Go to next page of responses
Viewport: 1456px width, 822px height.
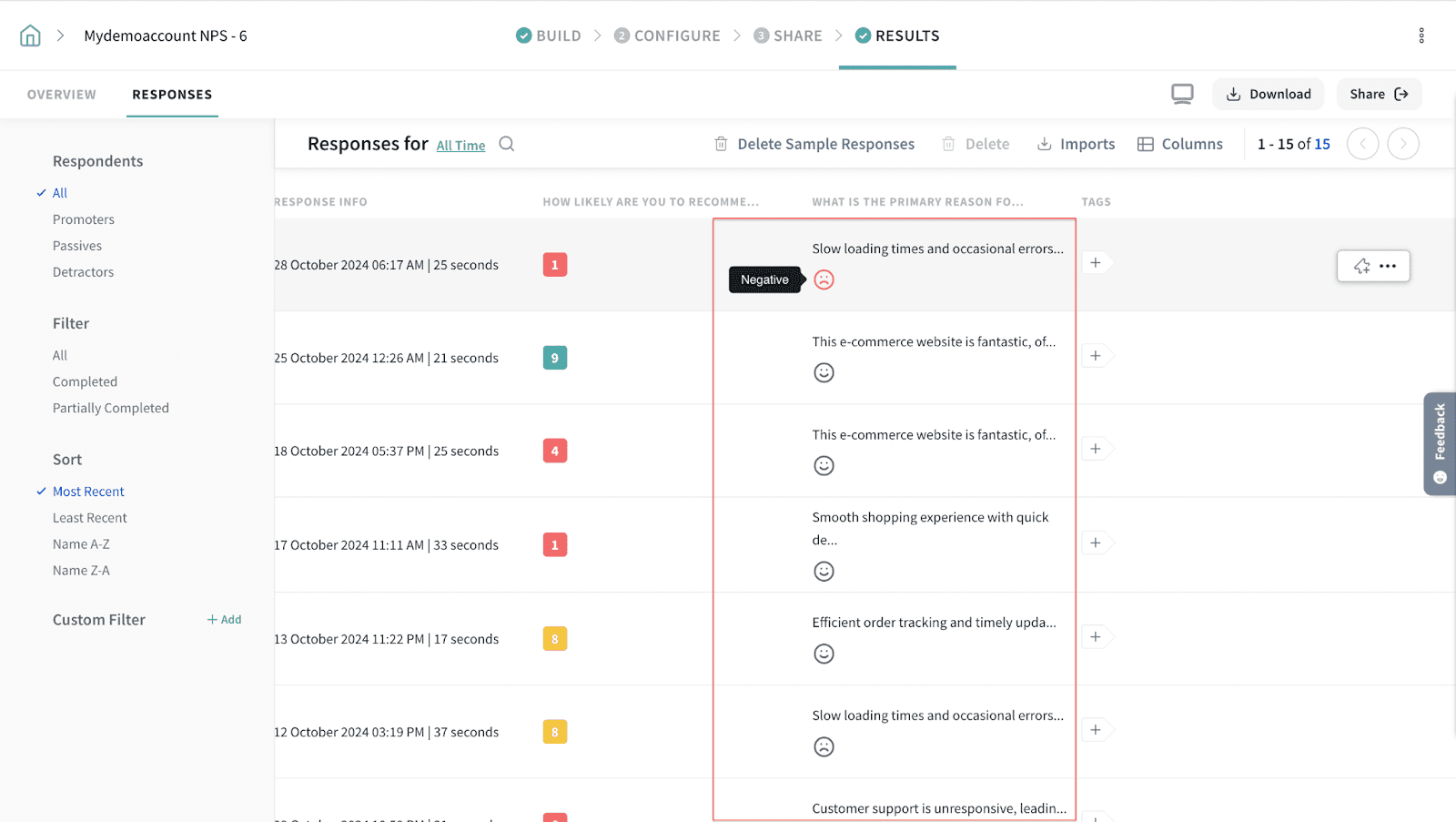[x=1402, y=144]
